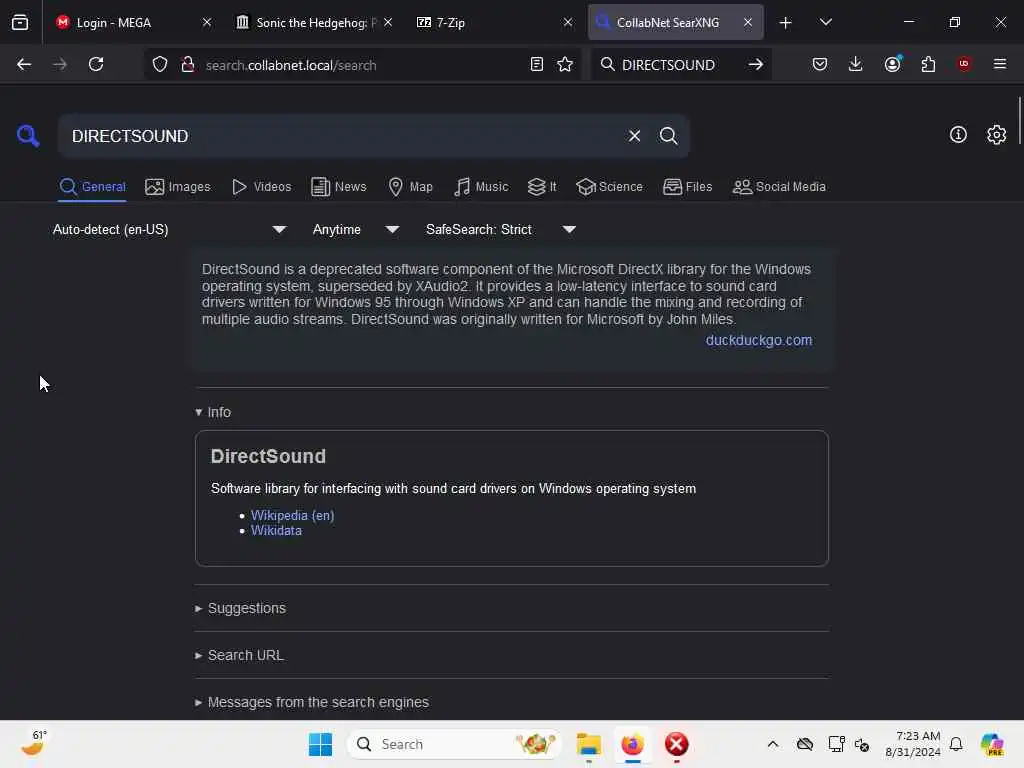This screenshot has height=768, width=1024.
Task: Open the Windows Start menu
Action: (x=320, y=744)
